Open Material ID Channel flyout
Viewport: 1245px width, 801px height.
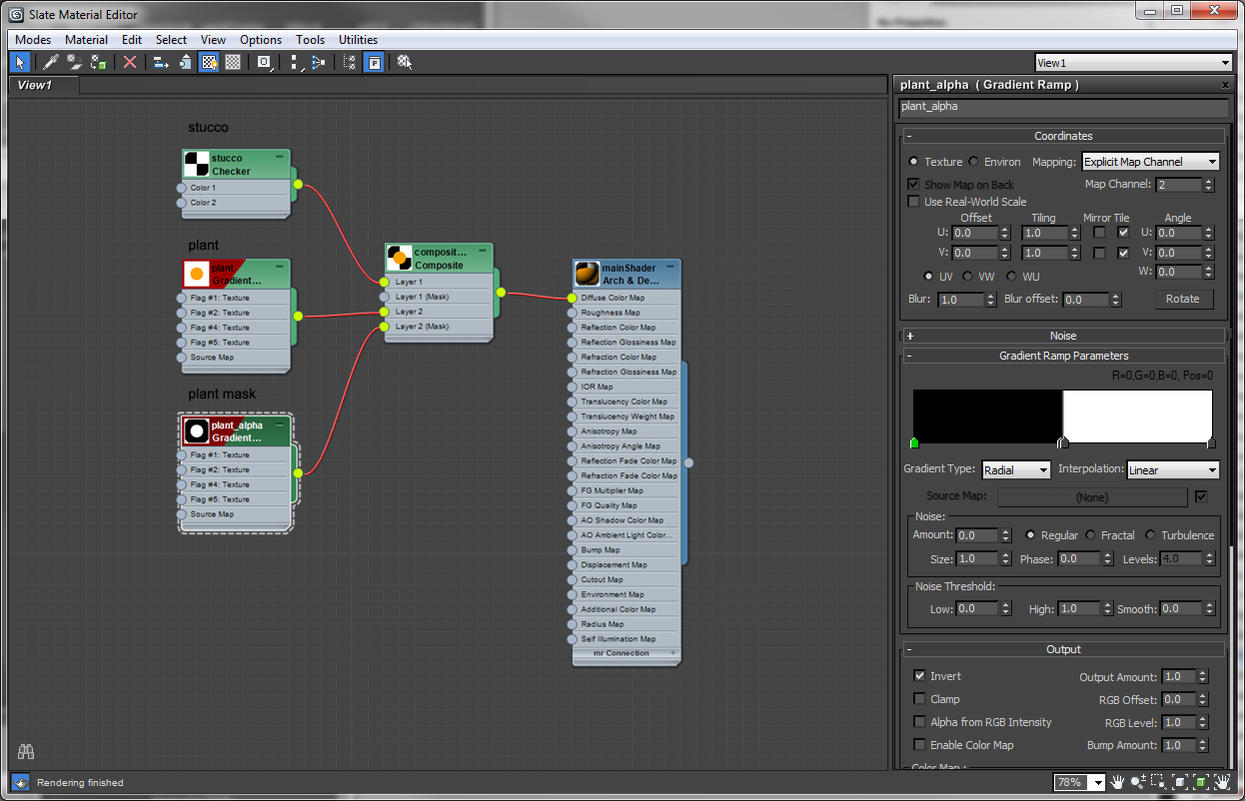tap(264, 62)
